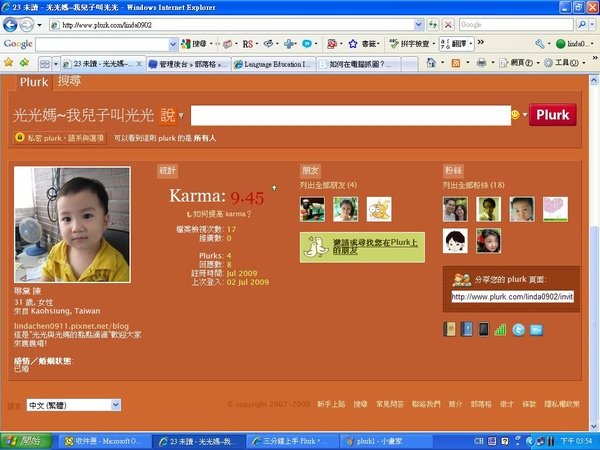Viewport: 600px width, 450px height.
Task: Click the share URL field with linda0902
Action: tap(512, 297)
